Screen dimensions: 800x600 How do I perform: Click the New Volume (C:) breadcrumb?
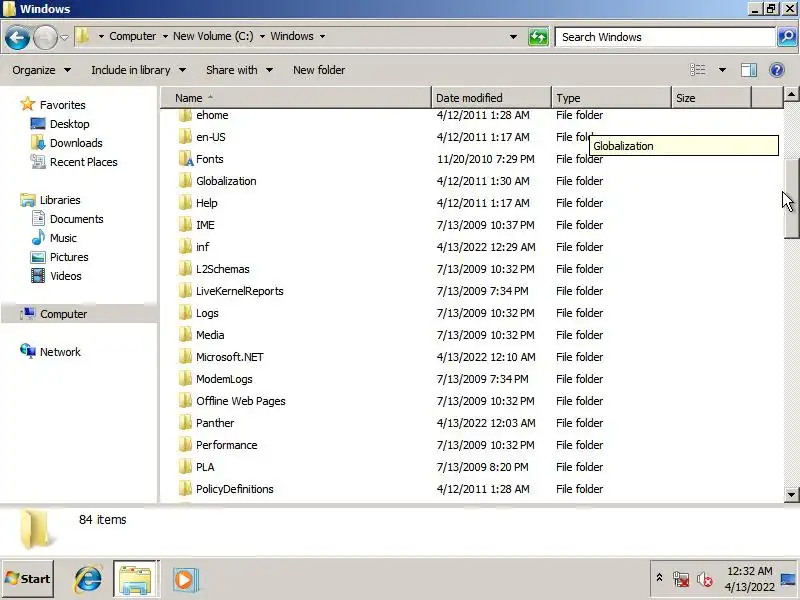(213, 36)
